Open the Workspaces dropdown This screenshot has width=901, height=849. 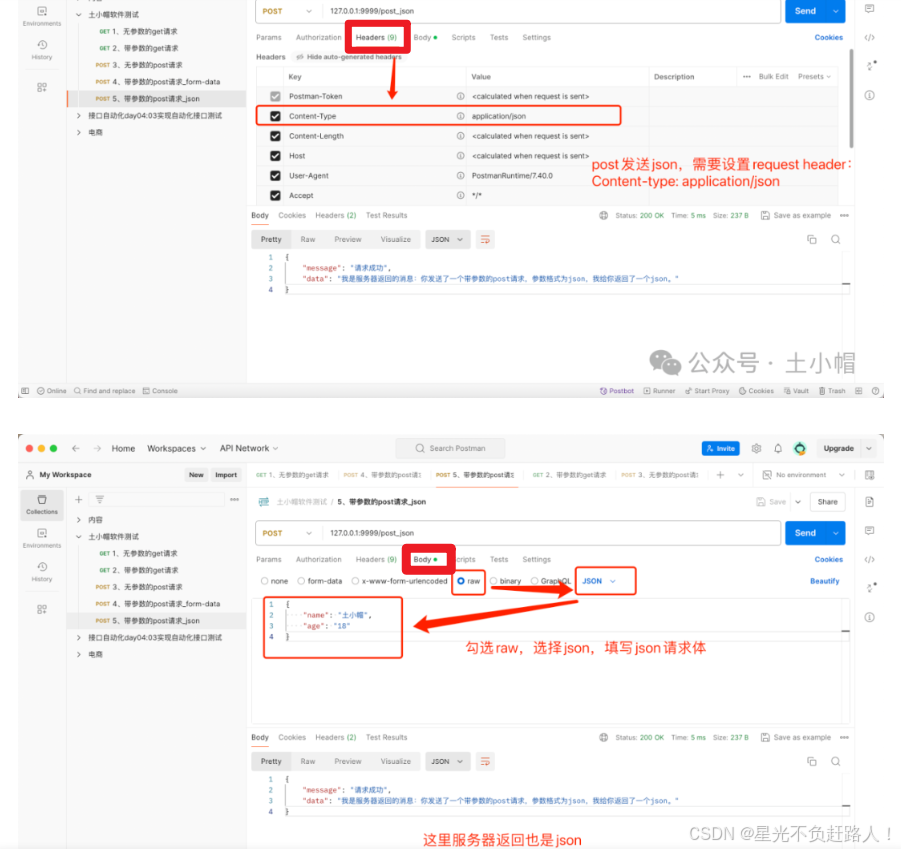pyautogui.click(x=176, y=449)
